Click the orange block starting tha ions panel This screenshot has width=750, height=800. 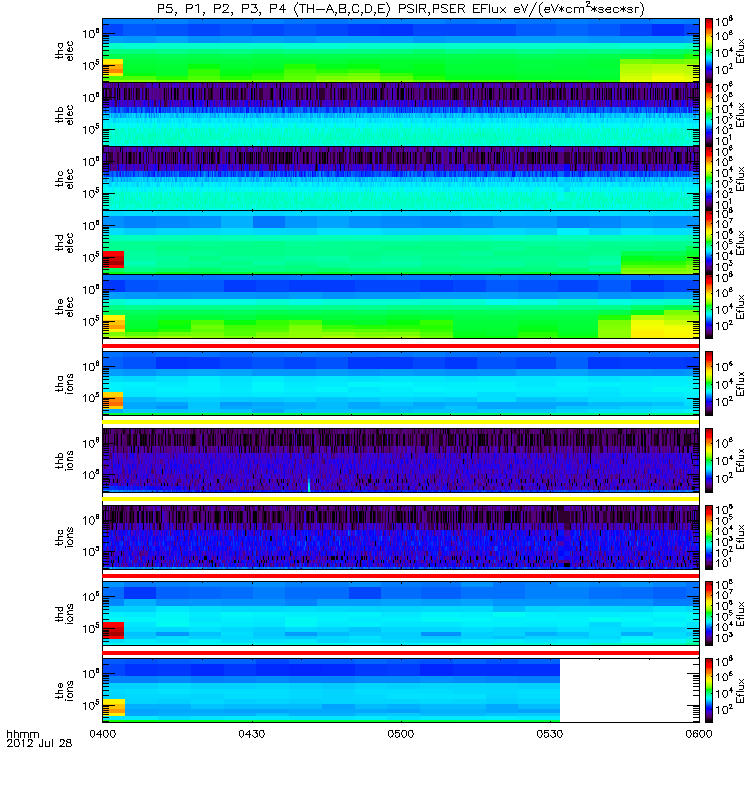113,401
